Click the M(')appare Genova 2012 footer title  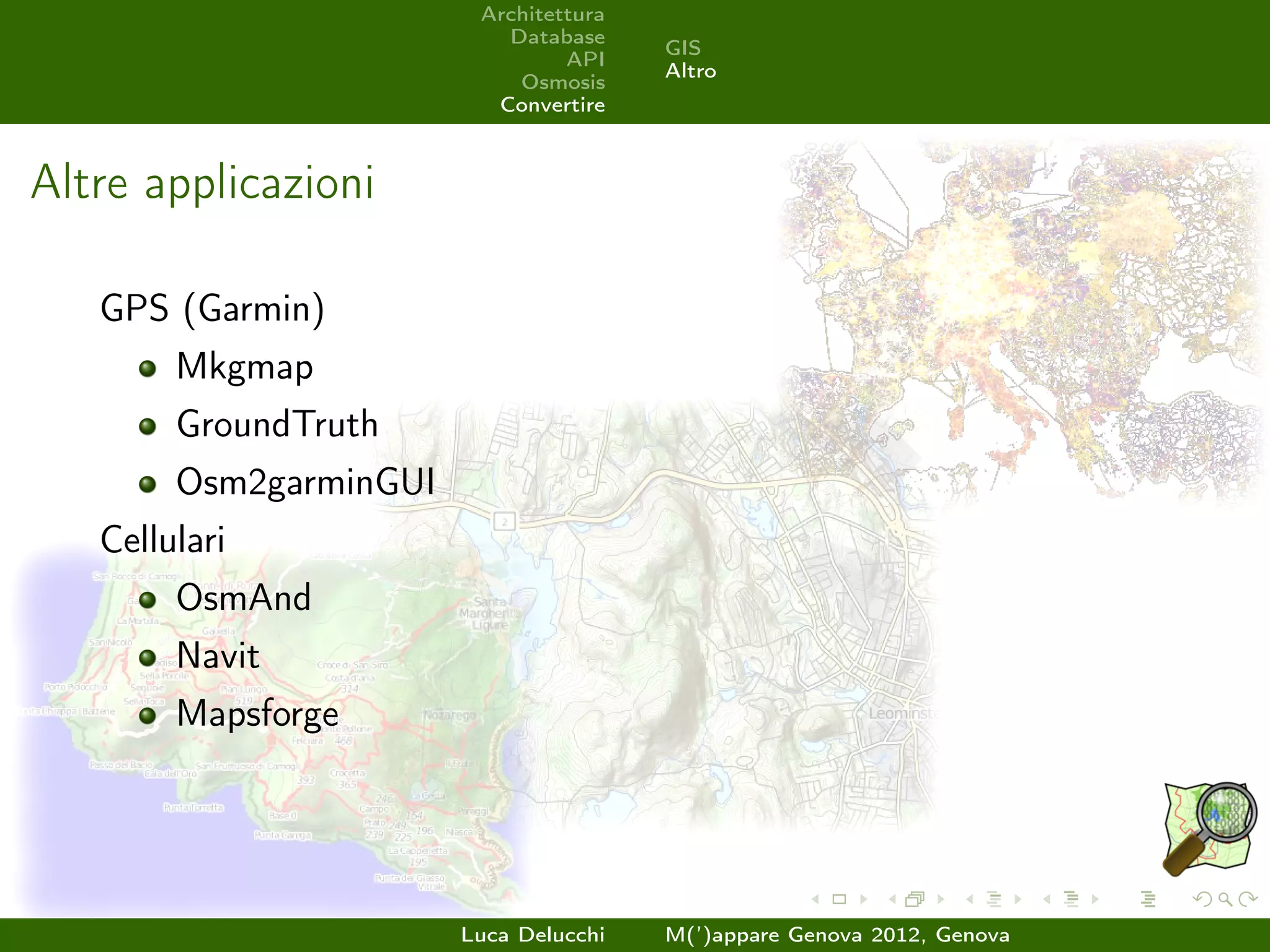tap(837, 935)
